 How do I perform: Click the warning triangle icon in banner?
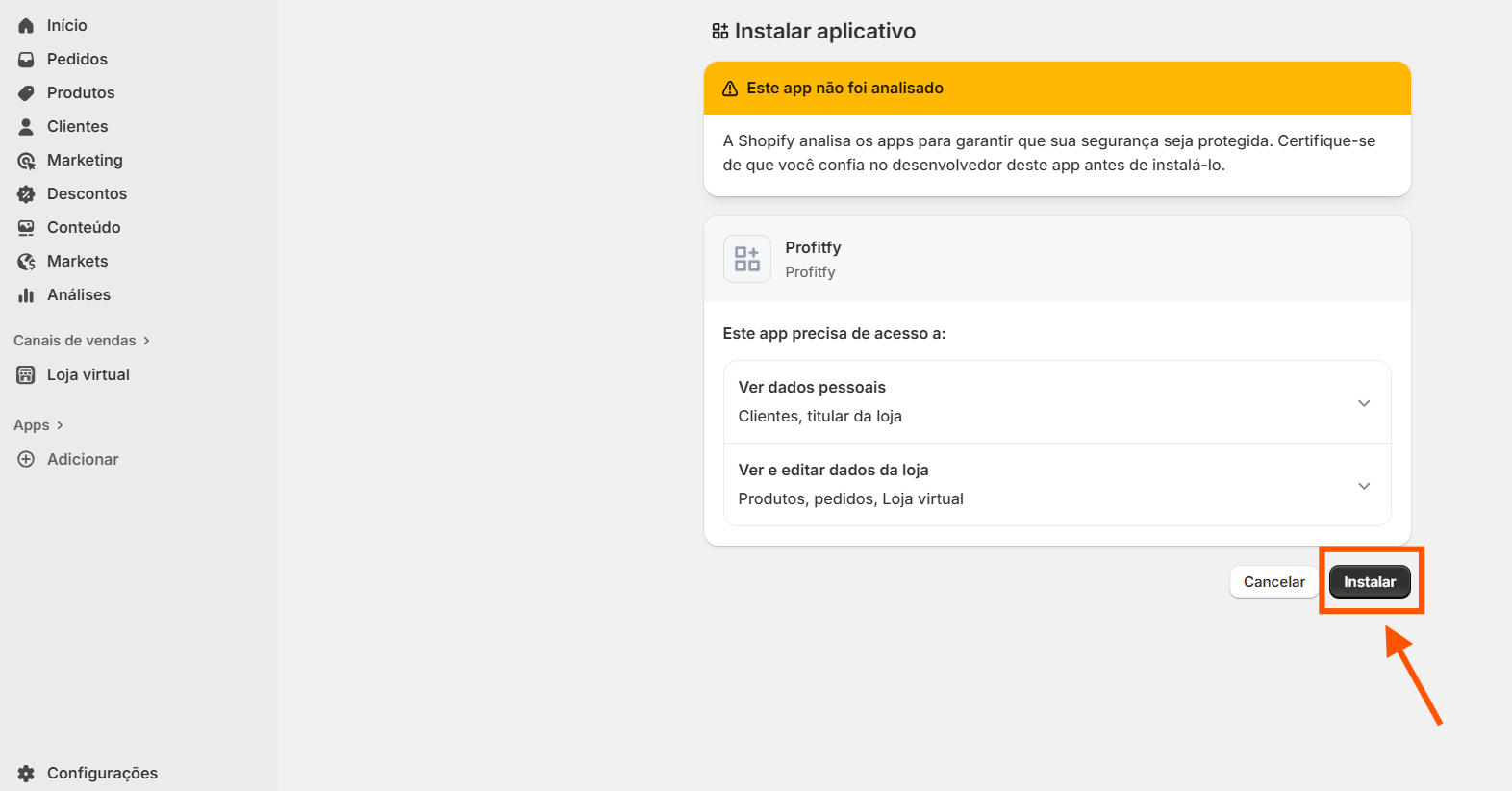pos(730,89)
